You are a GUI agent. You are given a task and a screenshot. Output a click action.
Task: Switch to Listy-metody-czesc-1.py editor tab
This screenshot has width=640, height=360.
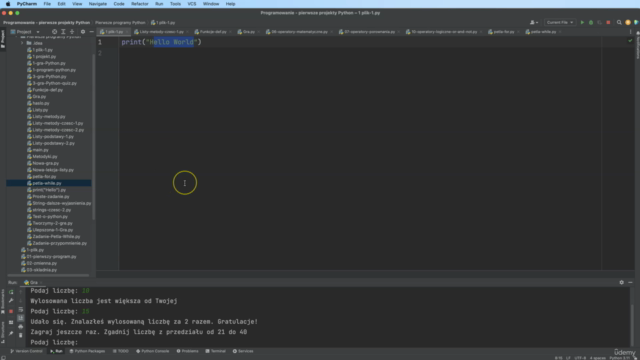pyautogui.click(x=161, y=31)
